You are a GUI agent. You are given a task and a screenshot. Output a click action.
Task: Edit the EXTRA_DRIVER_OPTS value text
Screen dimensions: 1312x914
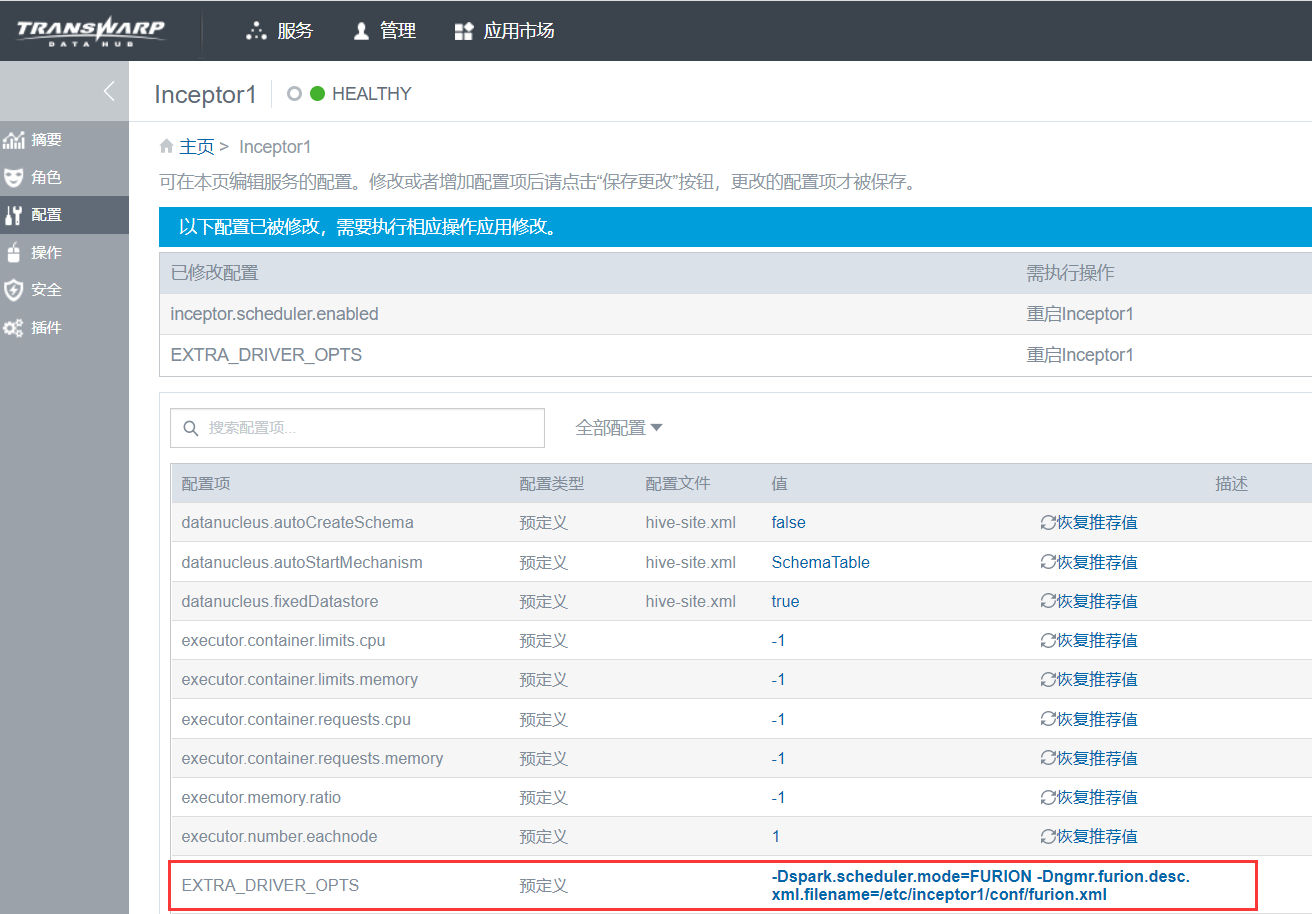pyautogui.click(x=980, y=885)
